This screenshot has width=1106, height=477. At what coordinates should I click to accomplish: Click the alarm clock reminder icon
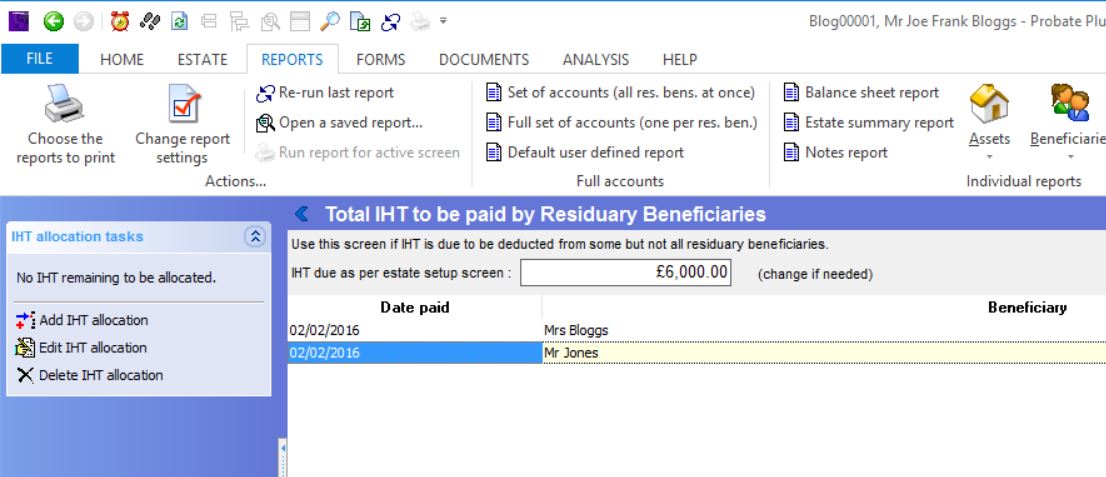pos(119,20)
